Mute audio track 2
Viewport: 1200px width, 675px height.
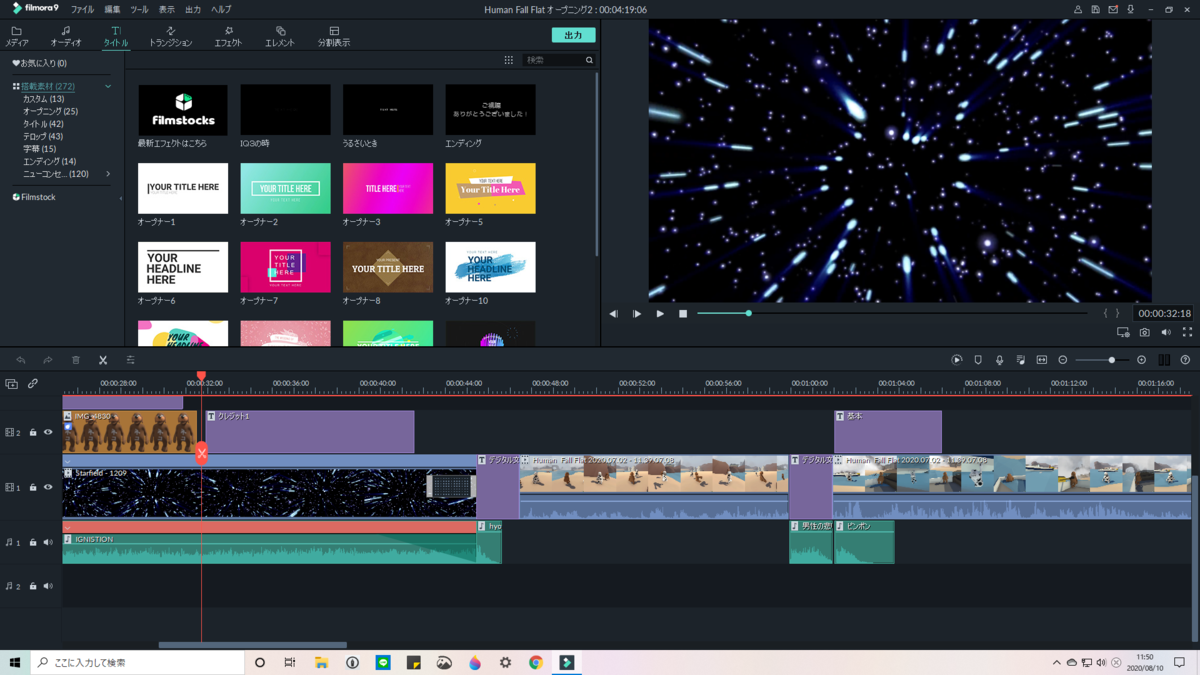pyautogui.click(x=48, y=587)
